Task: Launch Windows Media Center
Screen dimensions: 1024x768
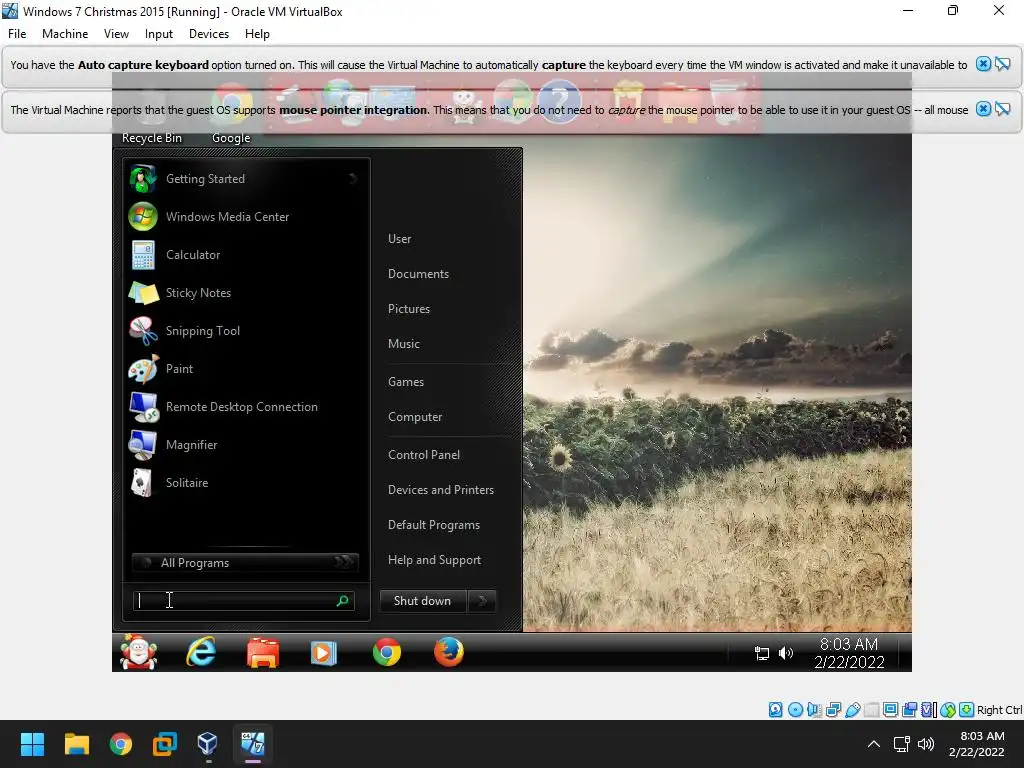Action: [246, 217]
